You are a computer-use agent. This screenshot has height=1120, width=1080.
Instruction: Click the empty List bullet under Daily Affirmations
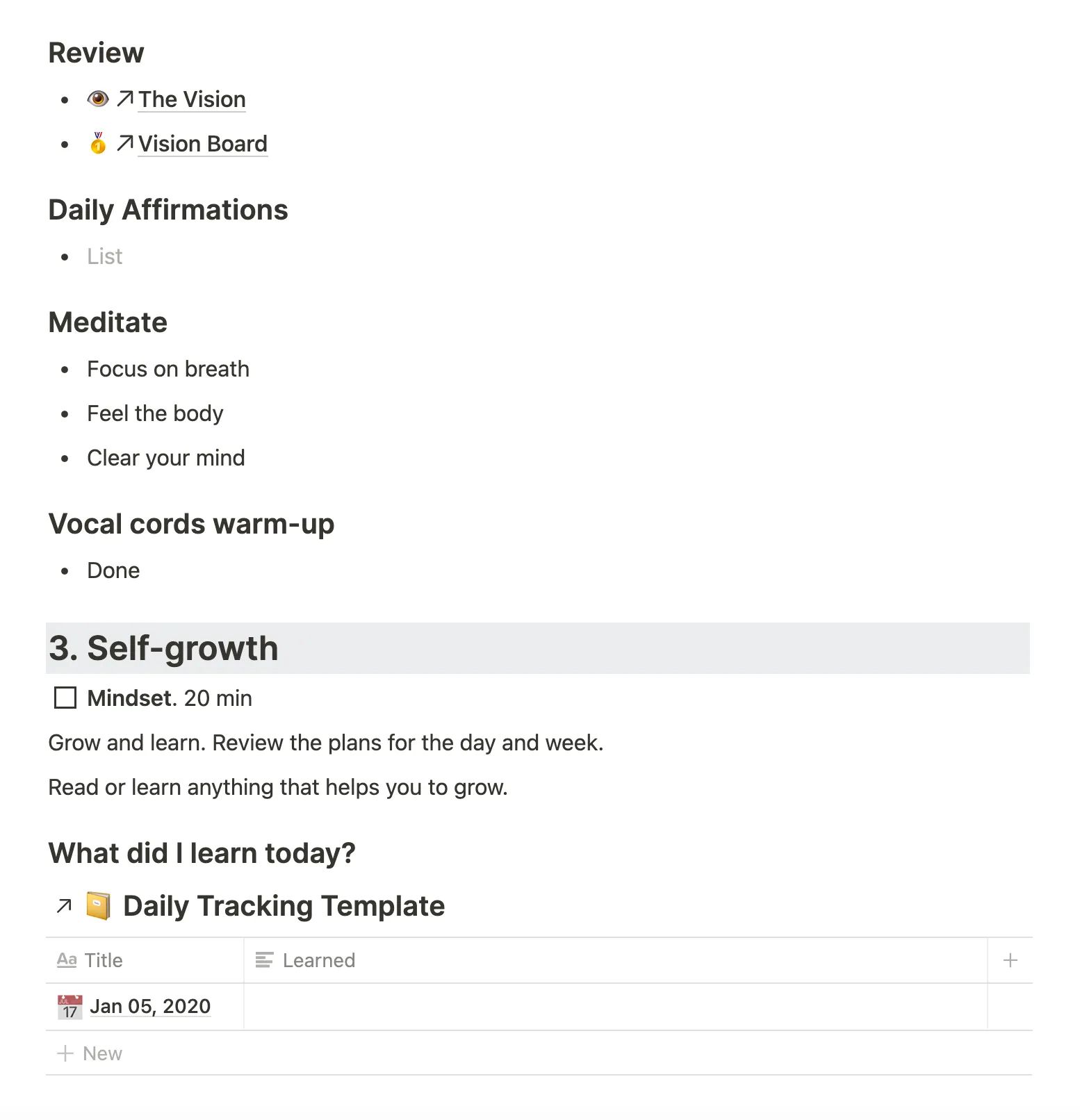pyautogui.click(x=104, y=256)
